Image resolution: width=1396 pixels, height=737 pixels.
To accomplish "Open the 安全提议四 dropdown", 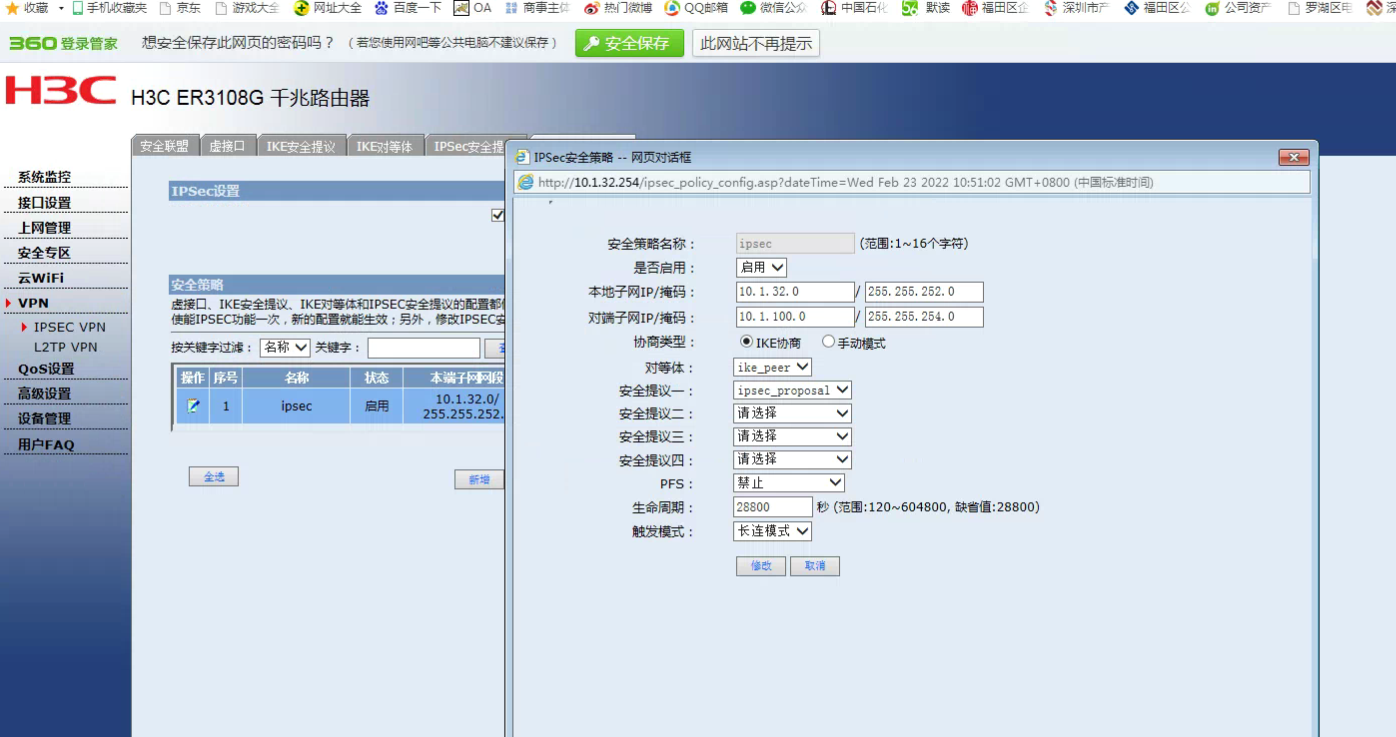I will coord(792,459).
